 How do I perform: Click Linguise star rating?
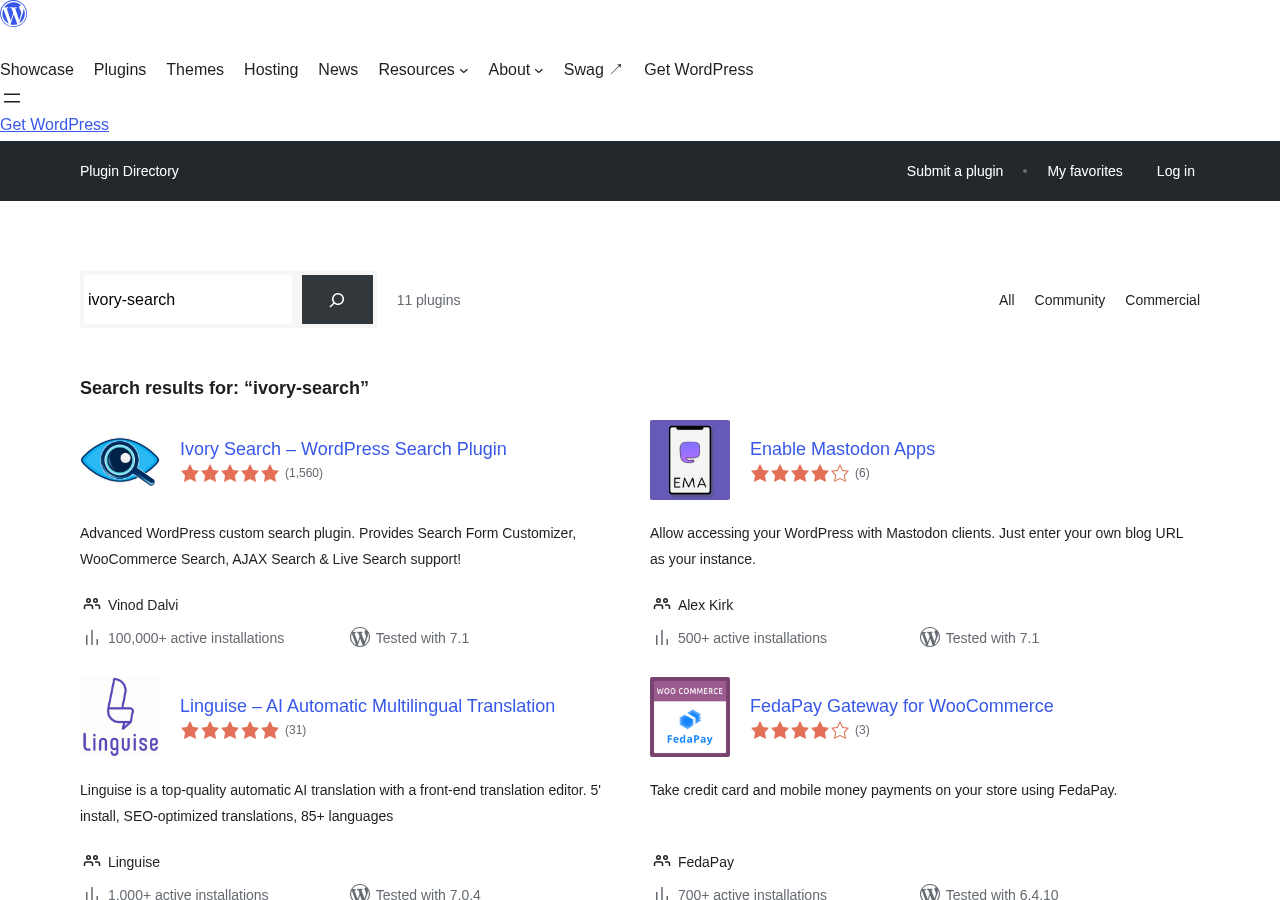click(x=230, y=730)
